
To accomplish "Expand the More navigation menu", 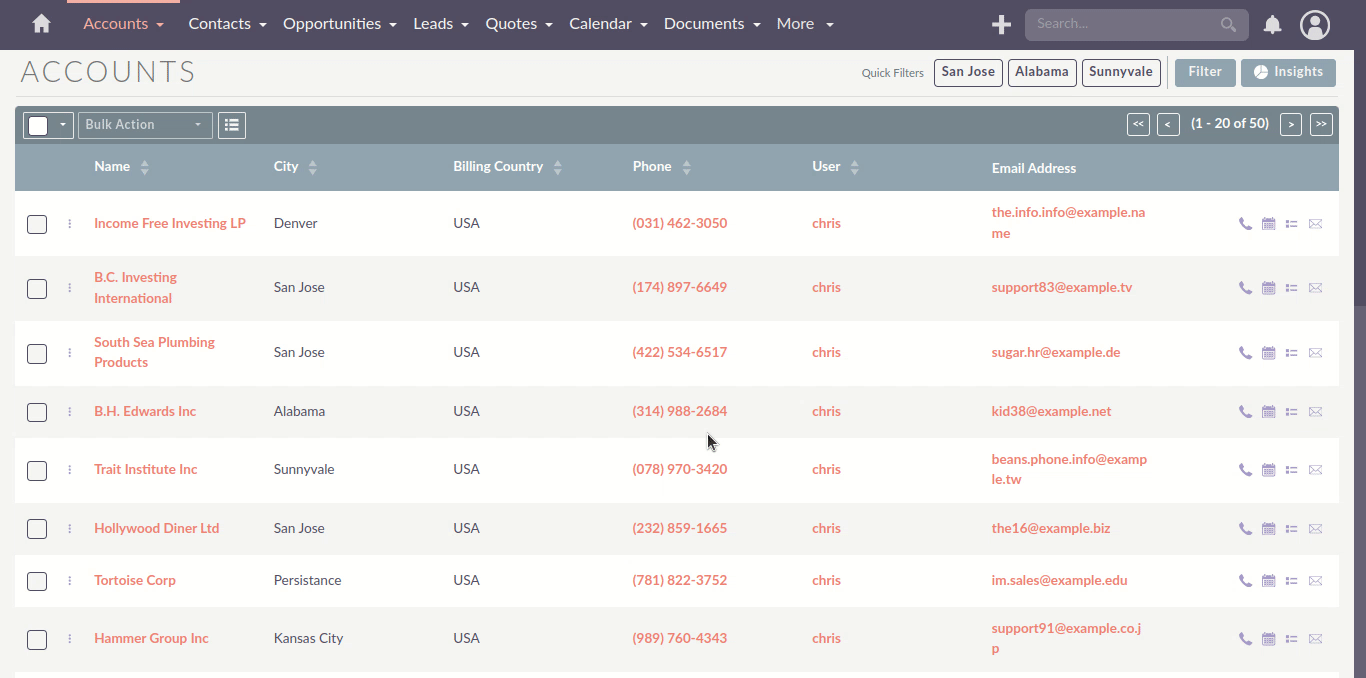I will coord(805,24).
